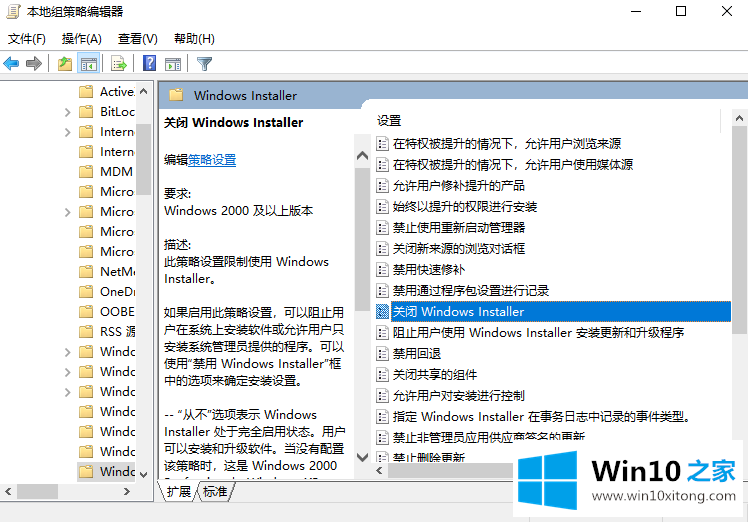Select 在特权被提升的情况下，允许用户浏览来源 policy
748x522 pixels.
507,144
